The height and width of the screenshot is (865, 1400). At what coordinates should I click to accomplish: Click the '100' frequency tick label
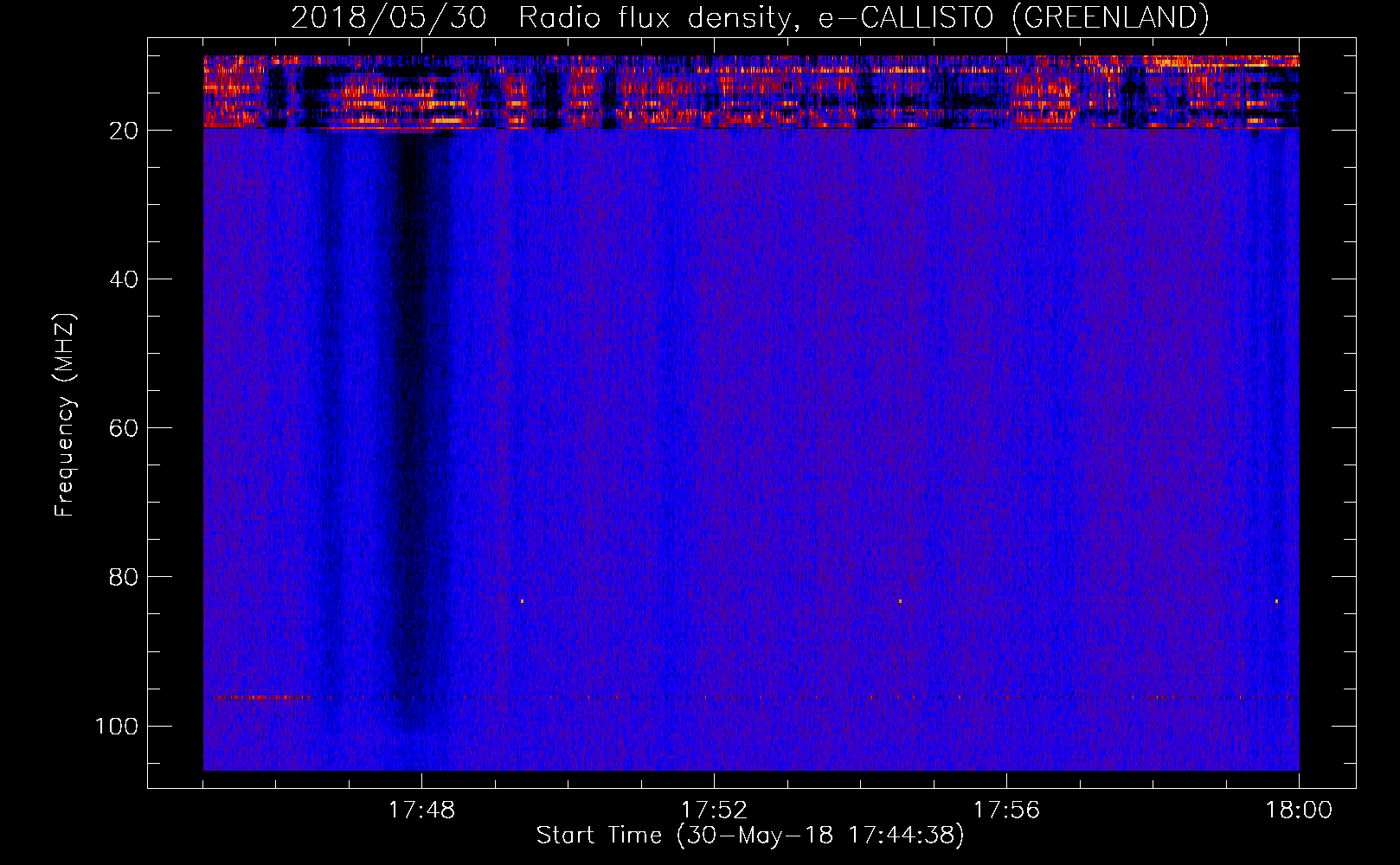[117, 726]
